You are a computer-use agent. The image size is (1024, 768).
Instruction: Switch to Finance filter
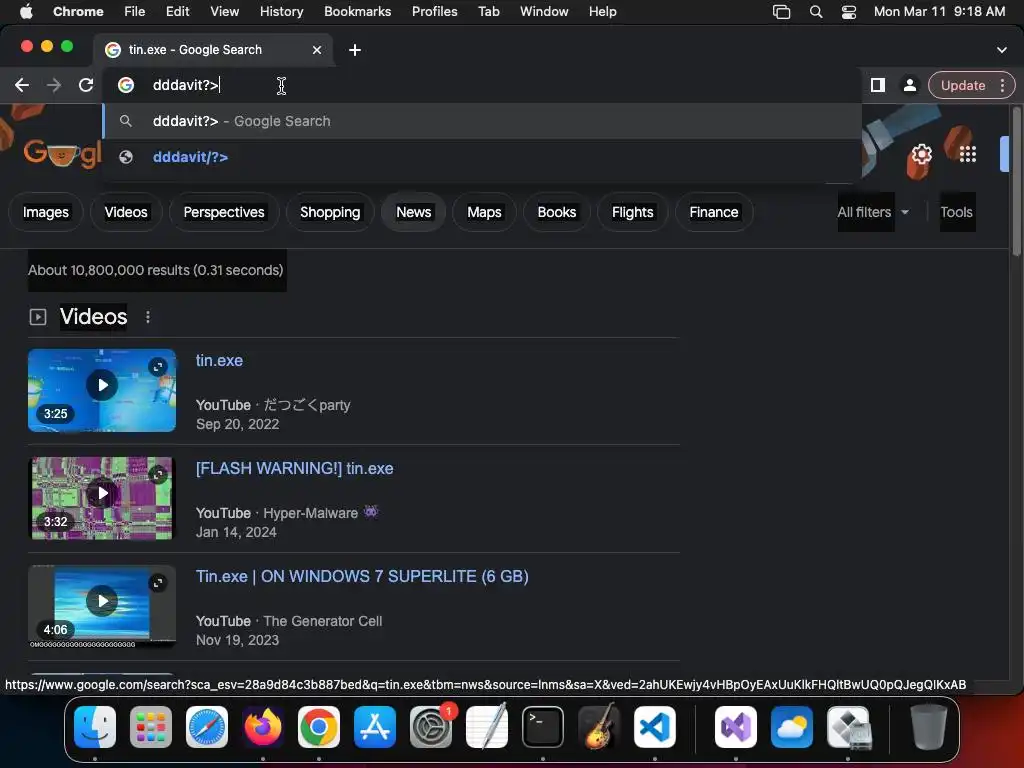coord(714,212)
